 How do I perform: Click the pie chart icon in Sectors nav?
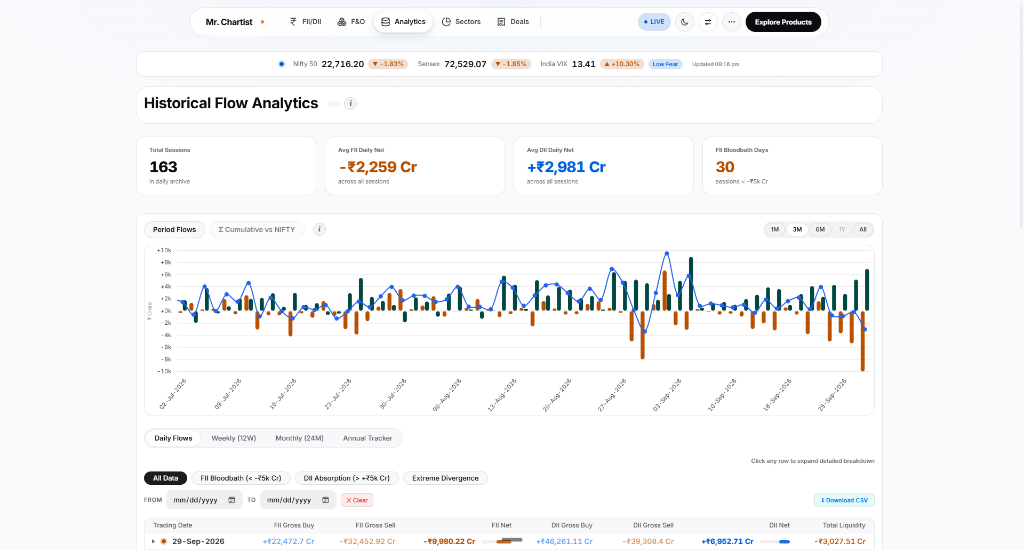[x=447, y=22]
